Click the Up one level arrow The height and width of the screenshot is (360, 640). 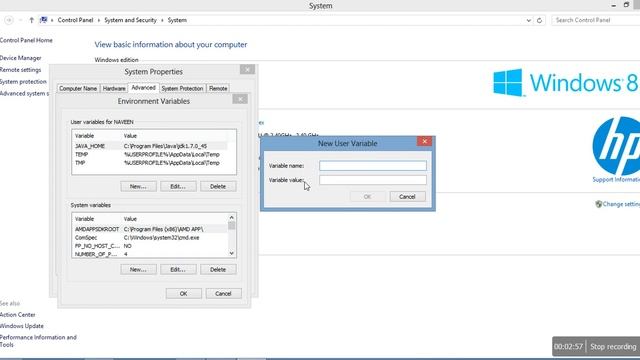pyautogui.click(x=31, y=20)
